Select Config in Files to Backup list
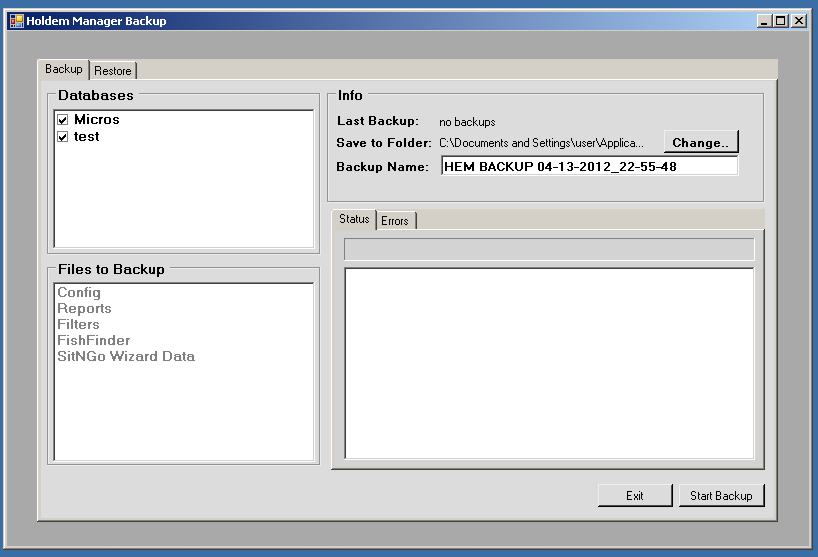Viewport: 818px width, 557px height. [79, 293]
